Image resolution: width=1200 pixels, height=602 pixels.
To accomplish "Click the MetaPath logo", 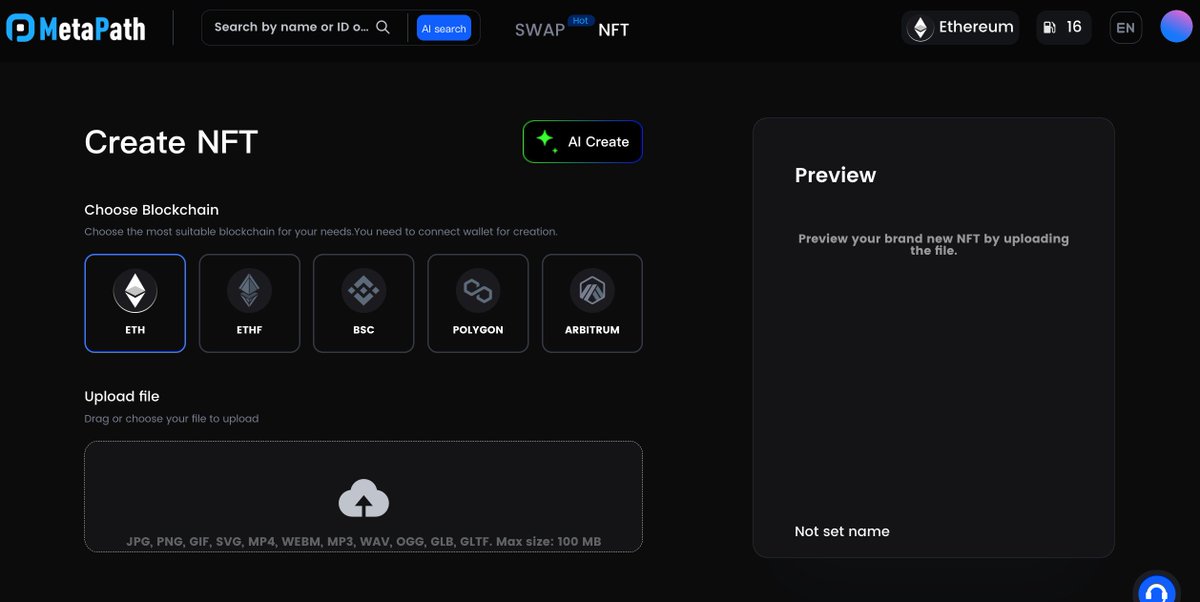I will pos(76,28).
